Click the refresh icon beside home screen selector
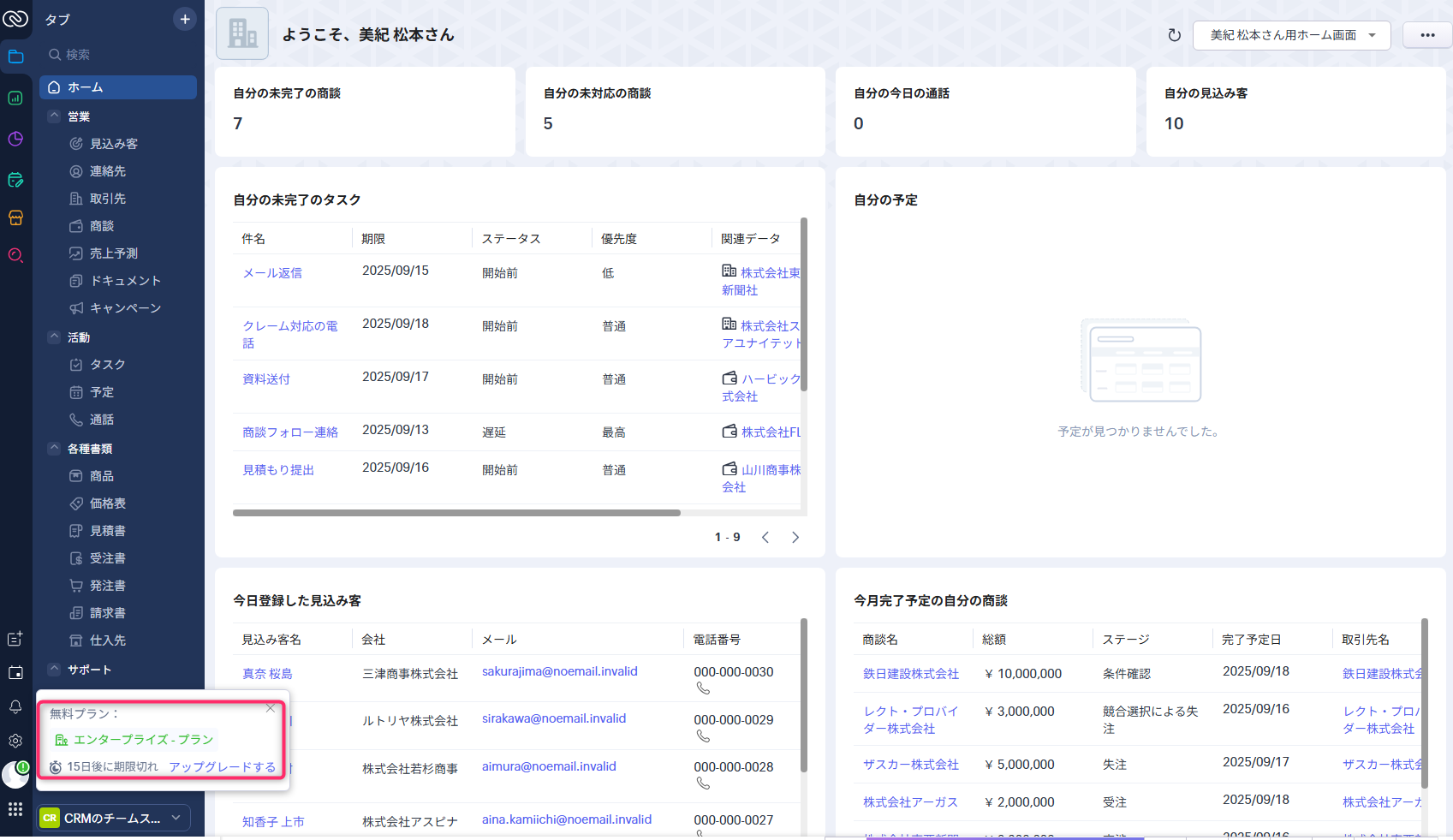1453x840 pixels. (x=1174, y=35)
